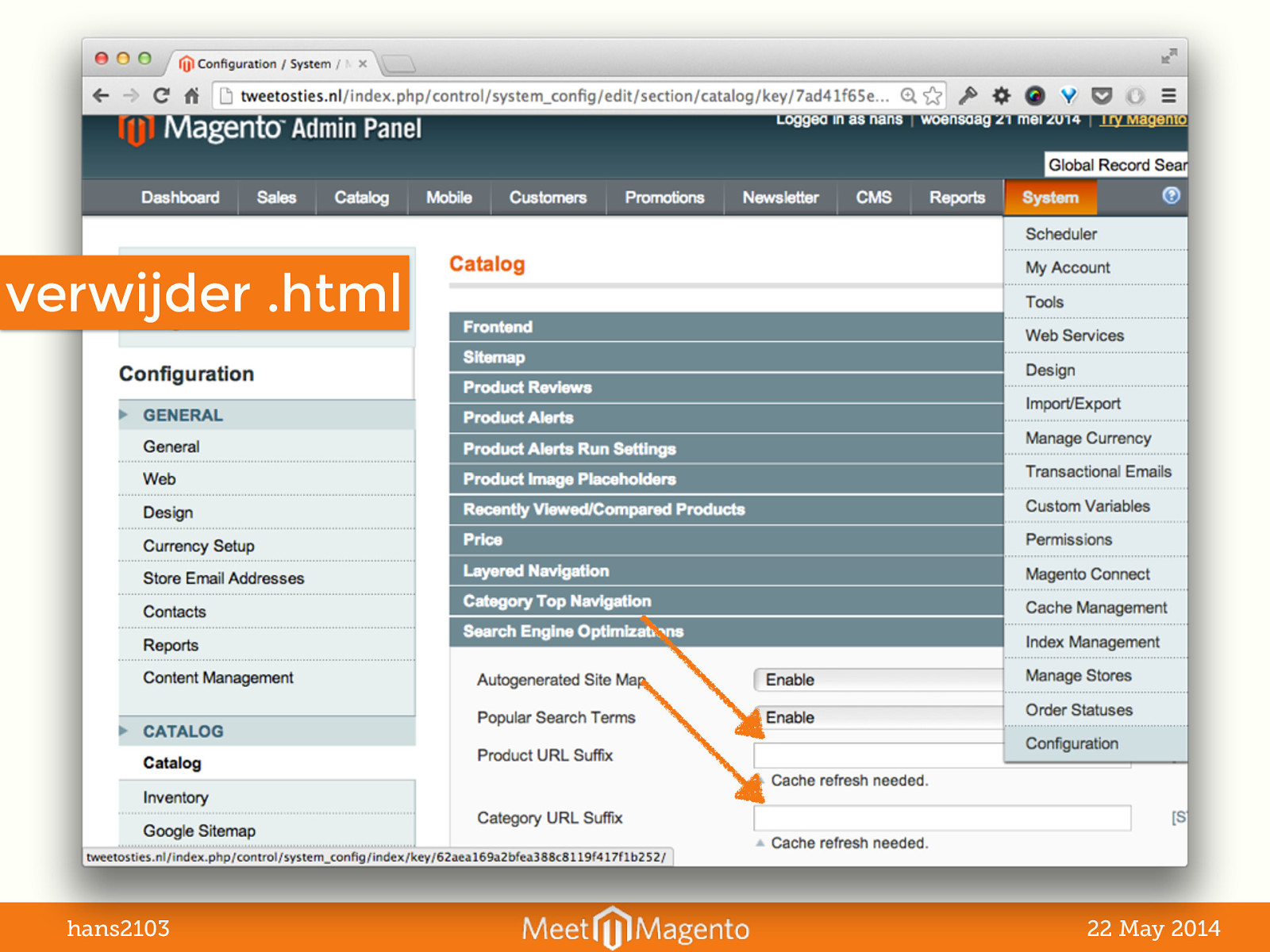Open Autogenerated Site Map dropdown
This screenshot has height=952, width=1270.
point(879,680)
